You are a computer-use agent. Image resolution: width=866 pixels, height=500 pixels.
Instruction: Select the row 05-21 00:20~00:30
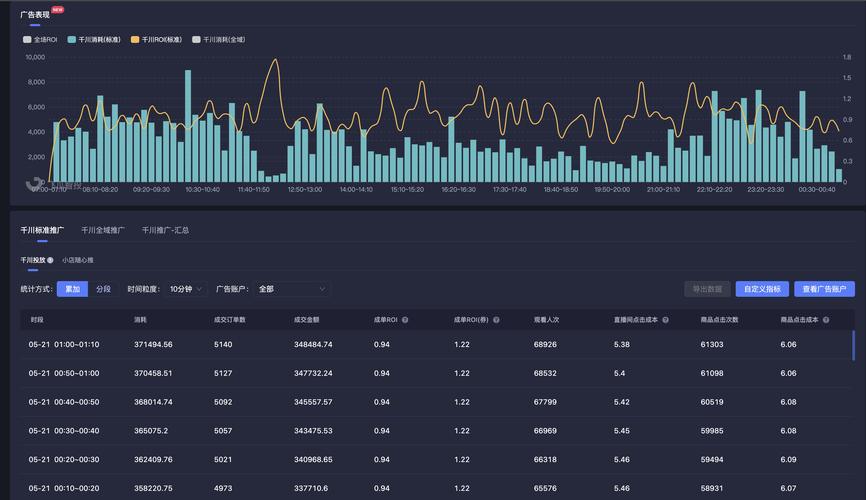coord(436,459)
